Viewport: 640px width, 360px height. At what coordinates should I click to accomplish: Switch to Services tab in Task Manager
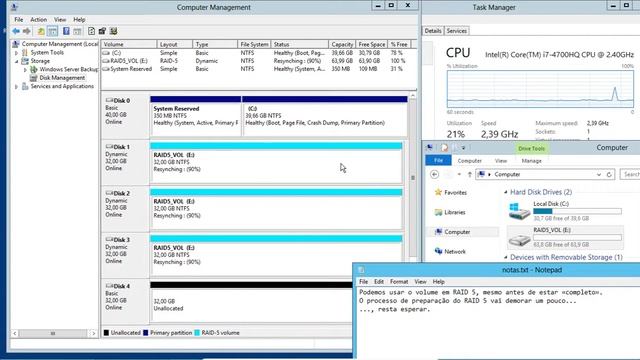pyautogui.click(x=456, y=31)
